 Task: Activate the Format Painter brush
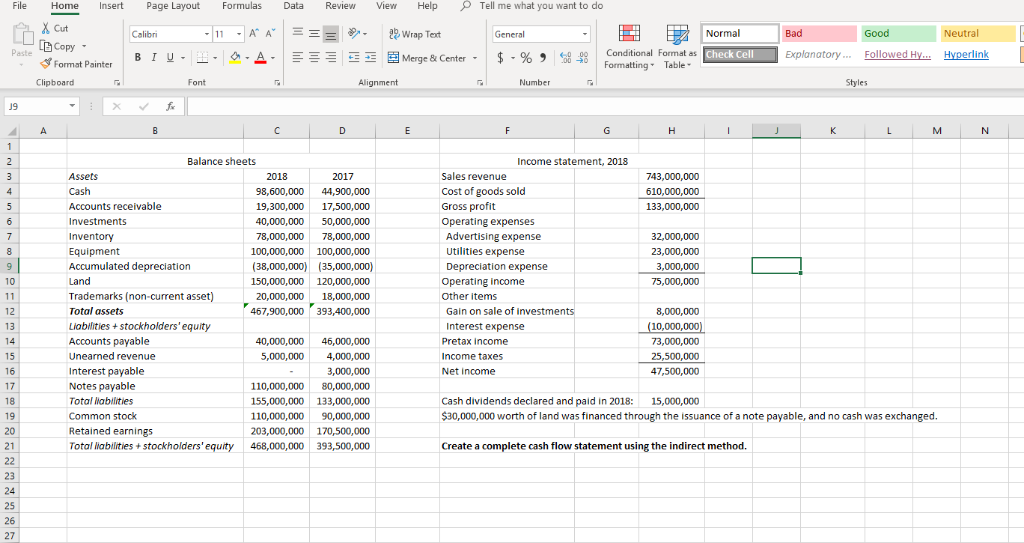pos(46,64)
